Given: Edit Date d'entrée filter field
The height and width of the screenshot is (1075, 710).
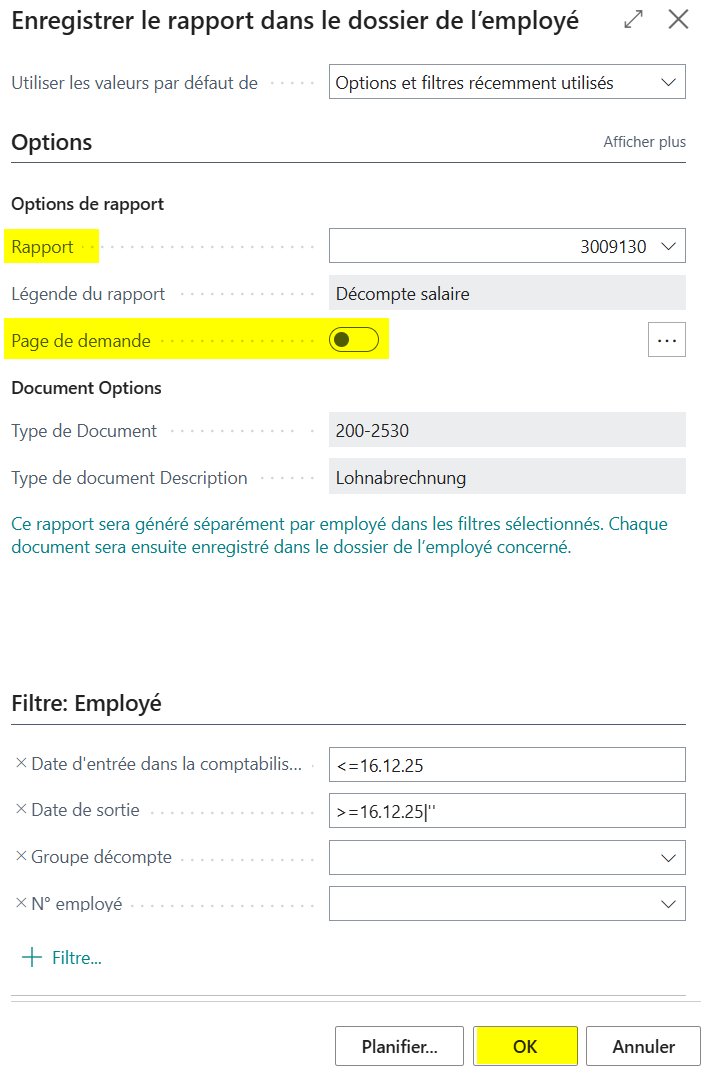Looking at the screenshot, I should coord(507,764).
